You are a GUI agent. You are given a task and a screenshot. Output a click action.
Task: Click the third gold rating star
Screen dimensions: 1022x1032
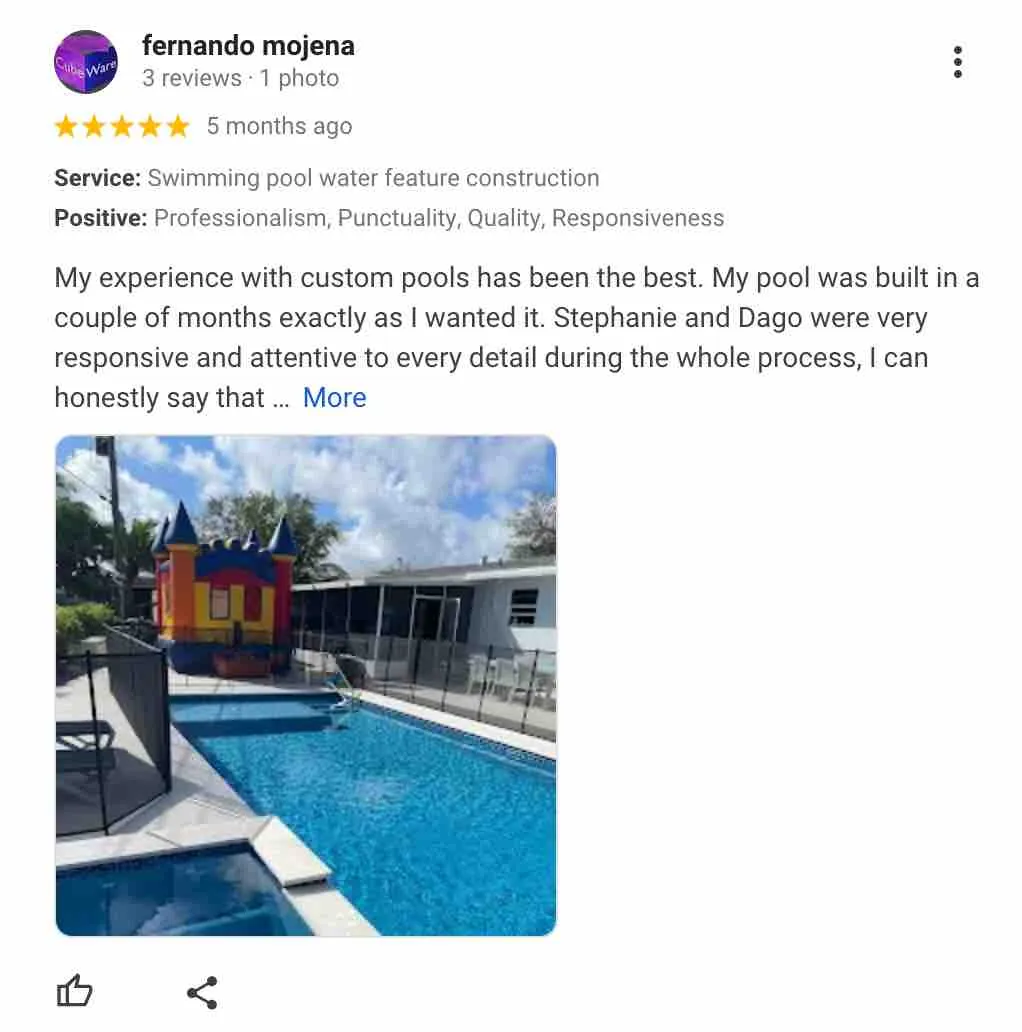(122, 126)
